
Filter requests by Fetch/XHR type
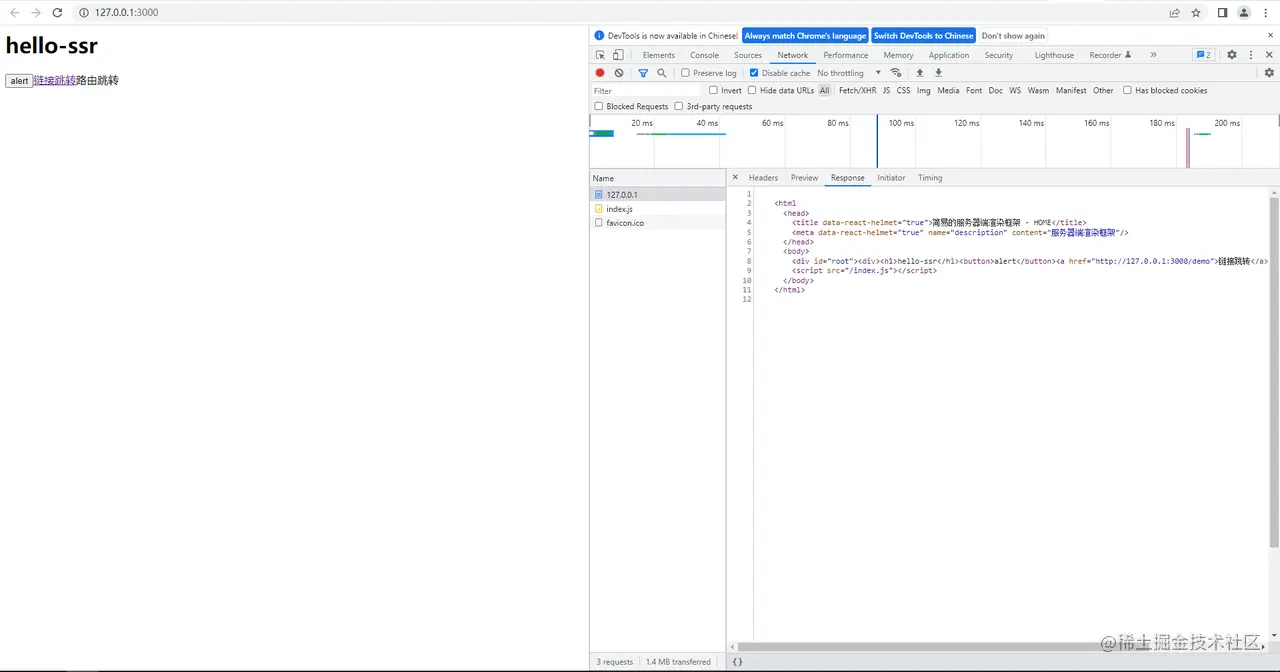coord(857,90)
